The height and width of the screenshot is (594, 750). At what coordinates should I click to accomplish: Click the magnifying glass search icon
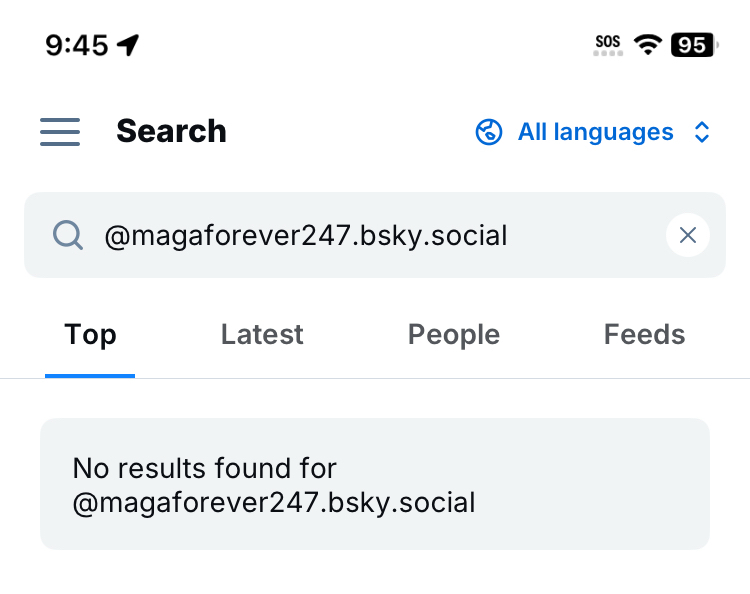(x=68, y=235)
